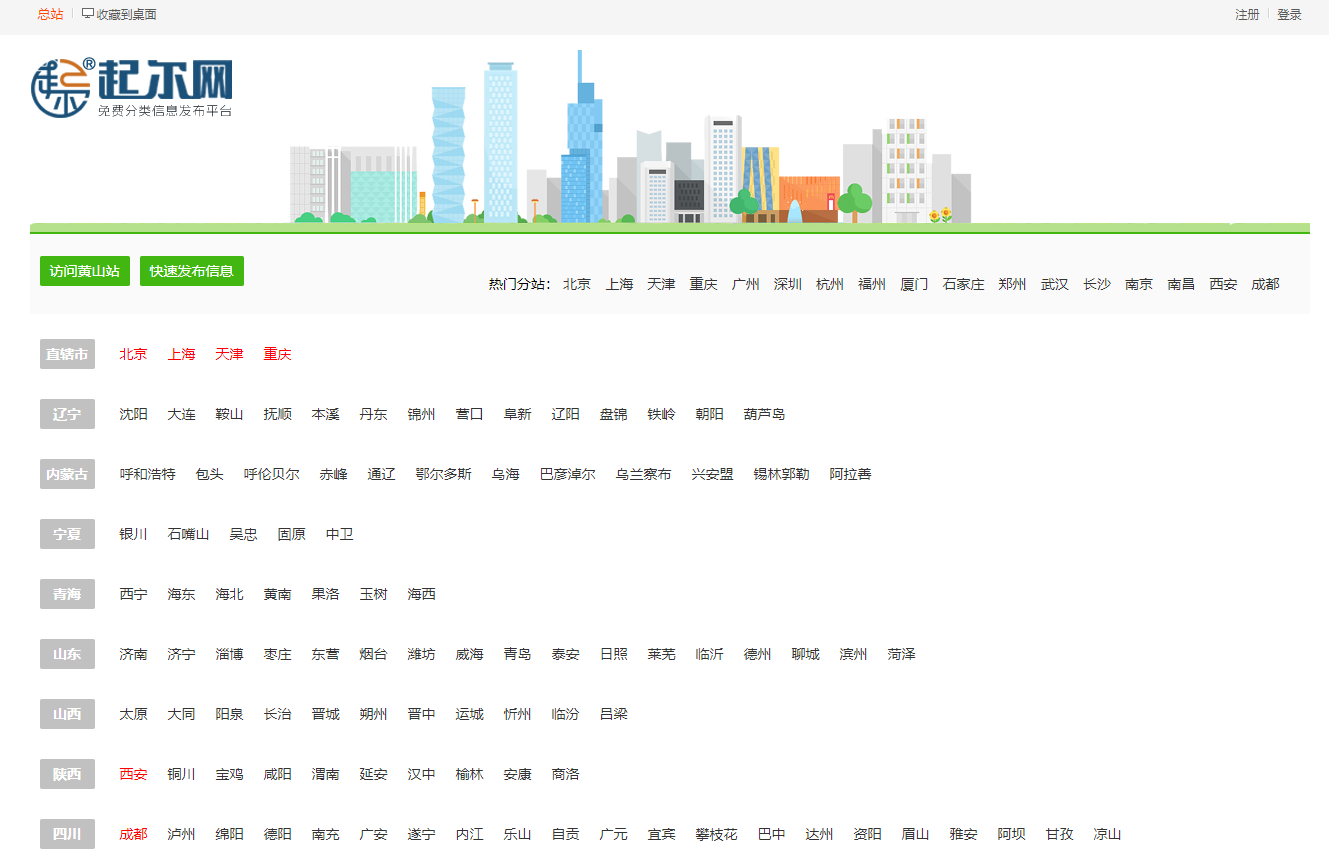Open 鄂尔多斯 city link
The width and height of the screenshot is (1329, 852).
[x=443, y=474]
